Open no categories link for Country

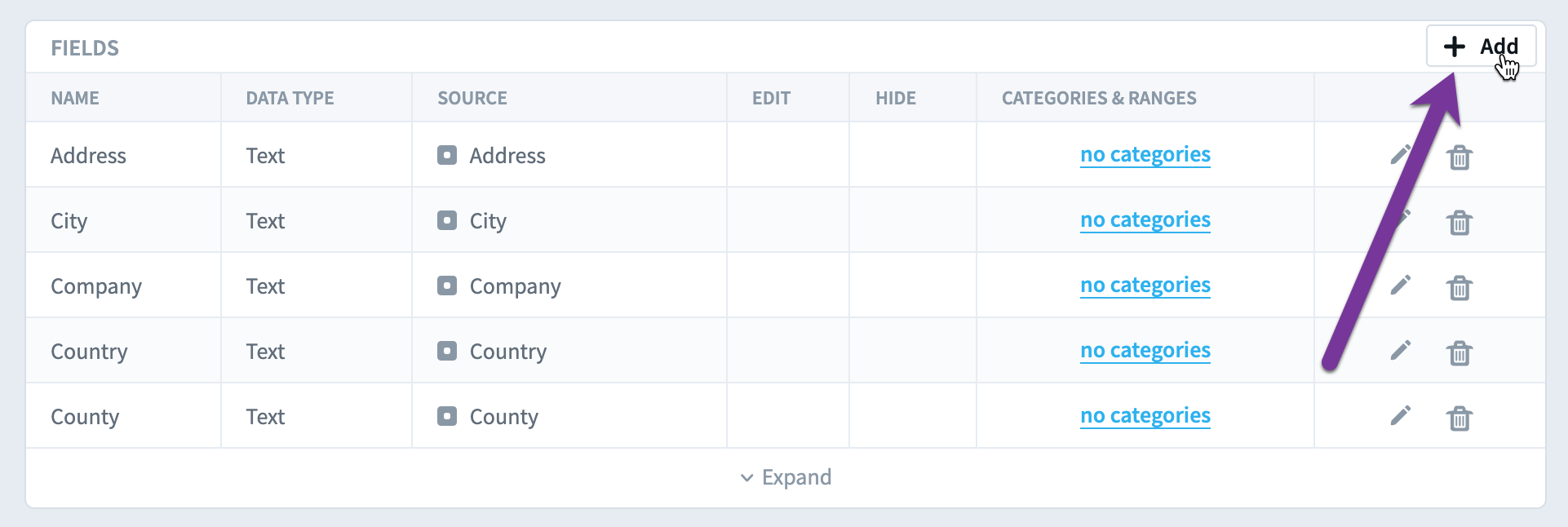pos(1145,350)
